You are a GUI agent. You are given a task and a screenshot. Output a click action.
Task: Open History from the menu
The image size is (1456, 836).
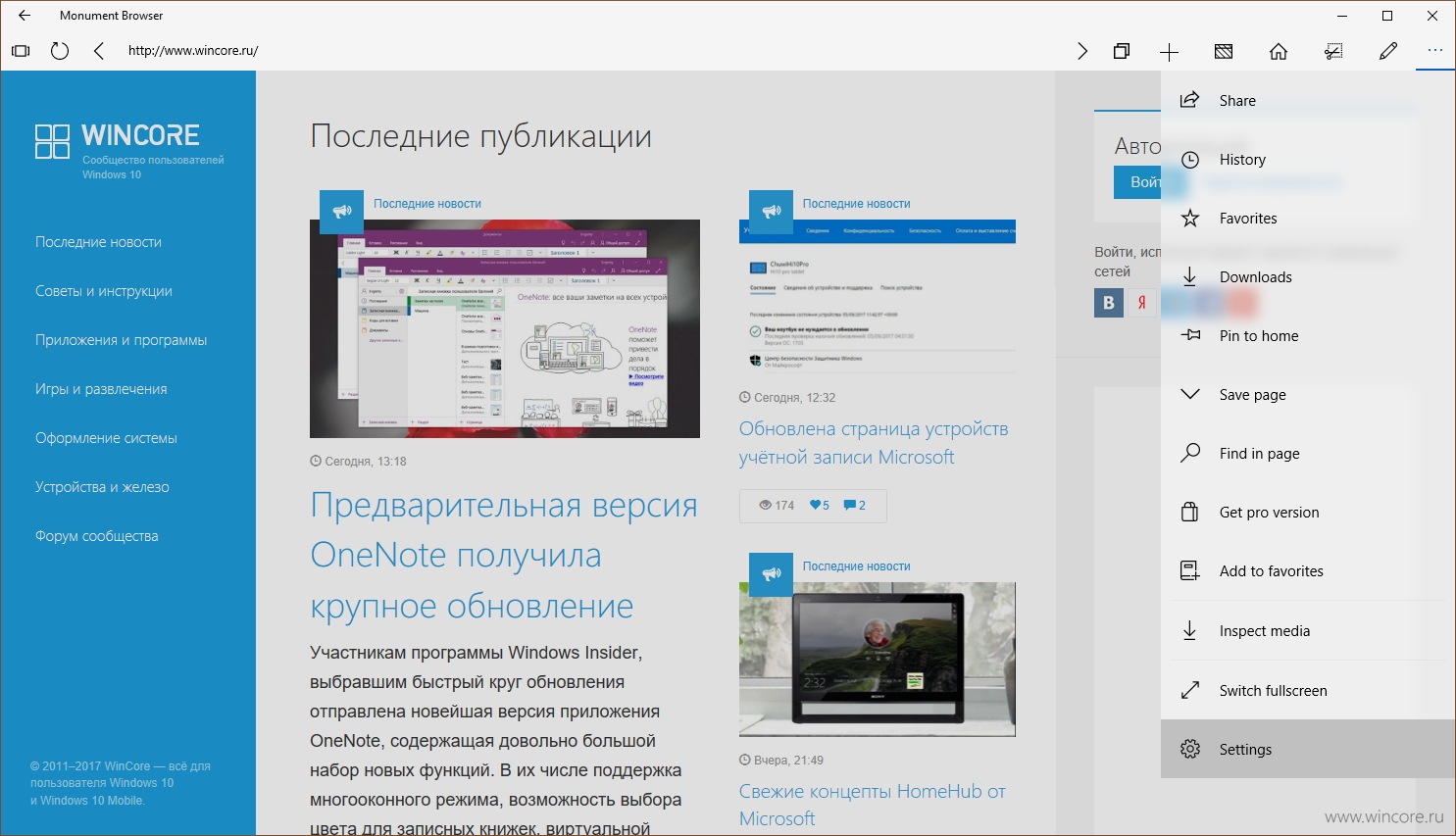coord(1308,159)
